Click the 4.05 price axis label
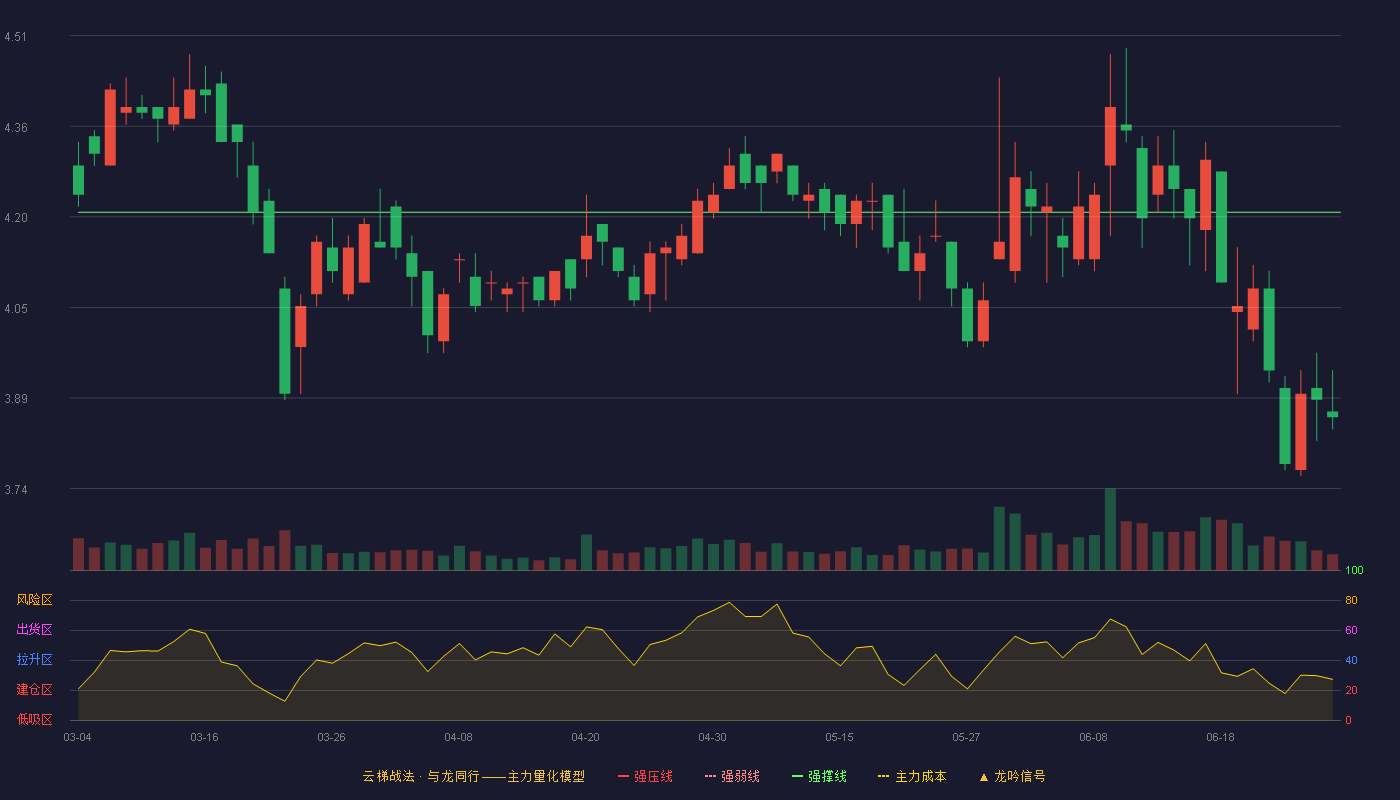The height and width of the screenshot is (800, 1400). 15,309
